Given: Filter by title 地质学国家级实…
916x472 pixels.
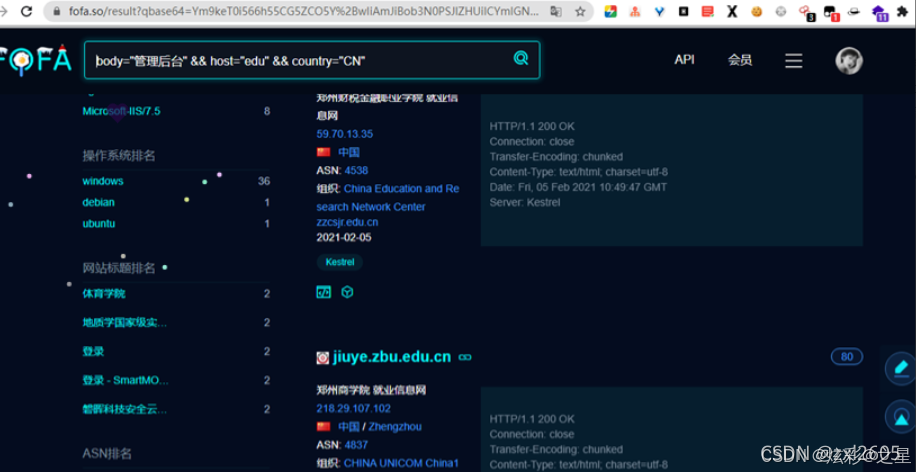Looking at the screenshot, I should pyautogui.click(x=124, y=322).
